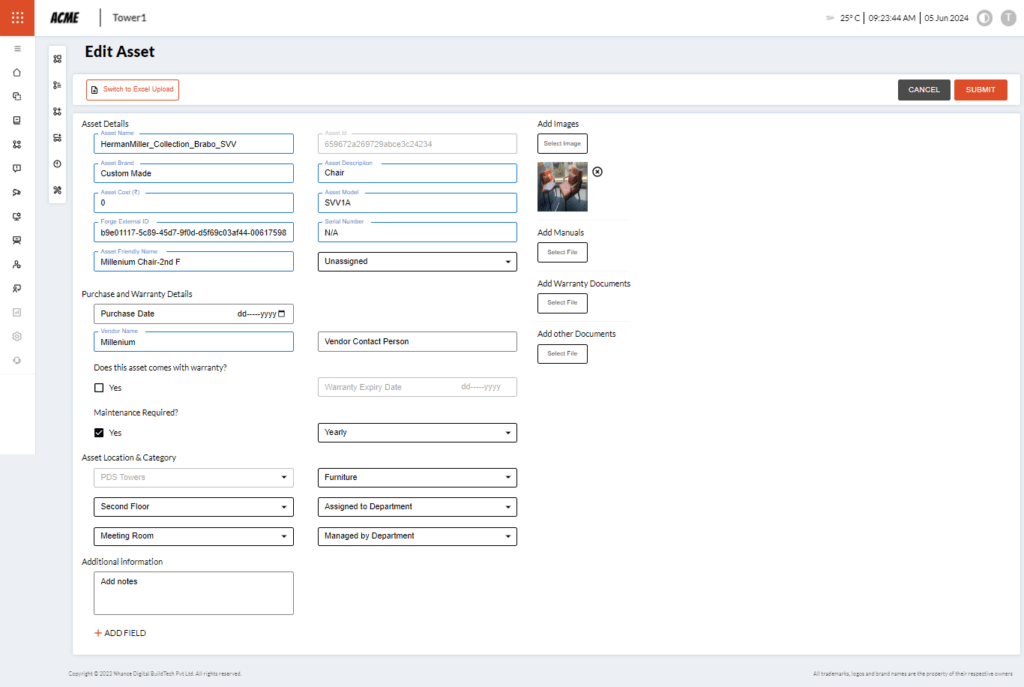Open the app grid launcher icon
The width and height of the screenshot is (1024, 687).
[17, 17]
